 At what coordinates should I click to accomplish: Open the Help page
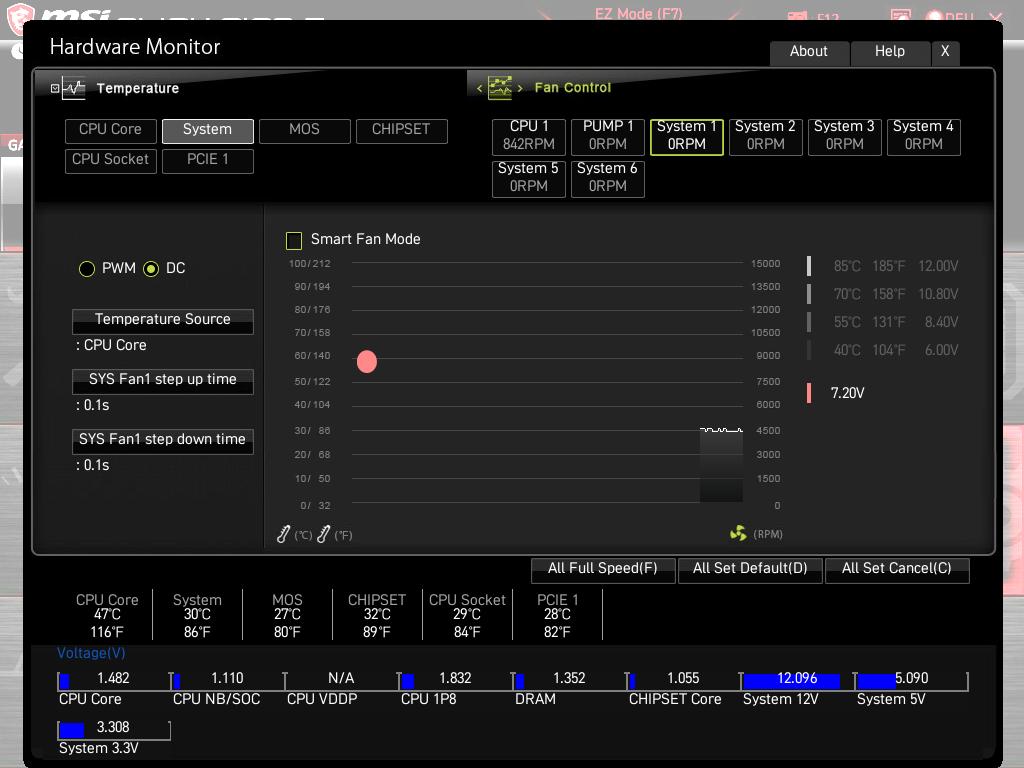click(890, 52)
